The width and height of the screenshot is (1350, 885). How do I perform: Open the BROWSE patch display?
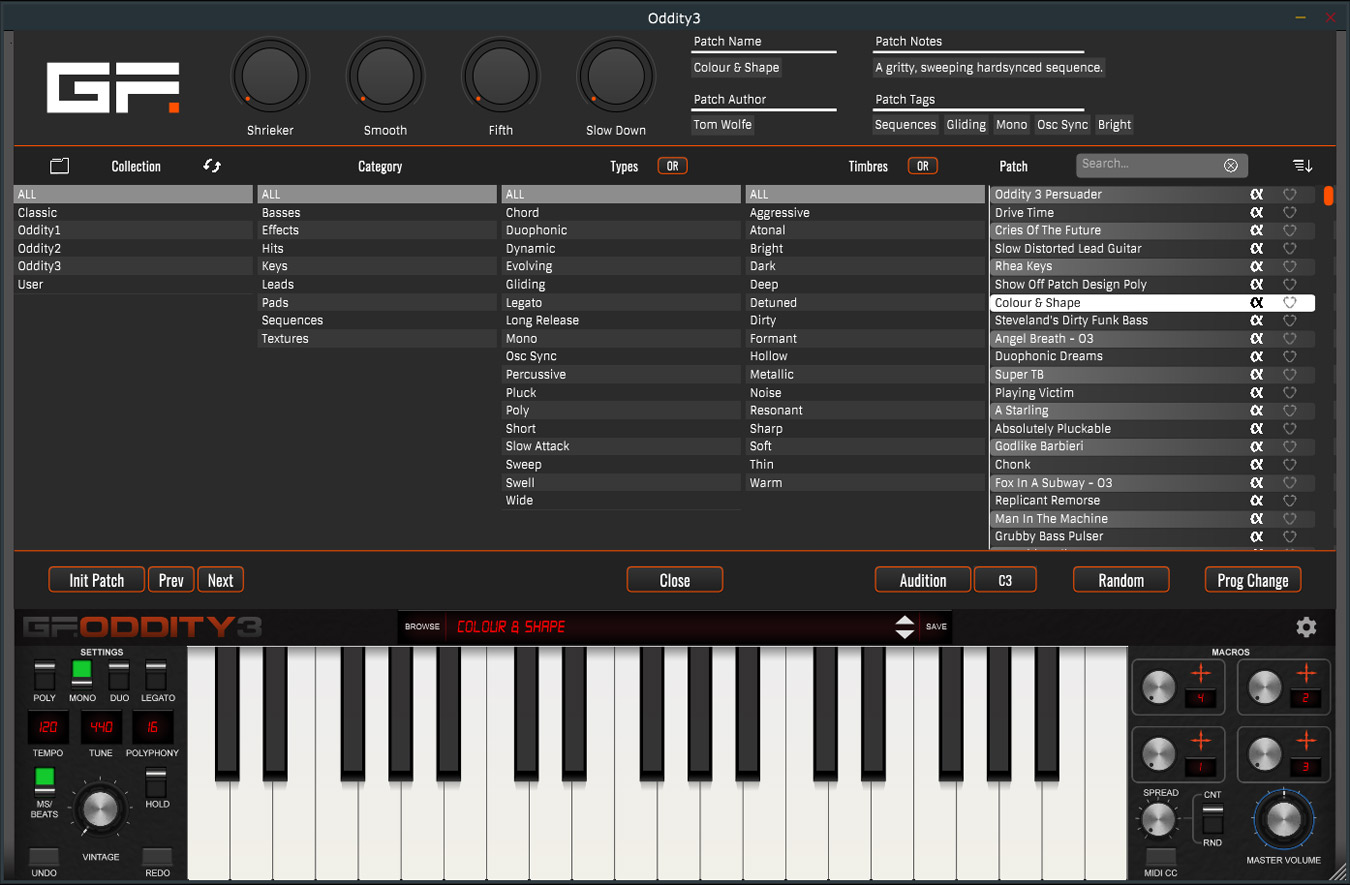pos(422,627)
